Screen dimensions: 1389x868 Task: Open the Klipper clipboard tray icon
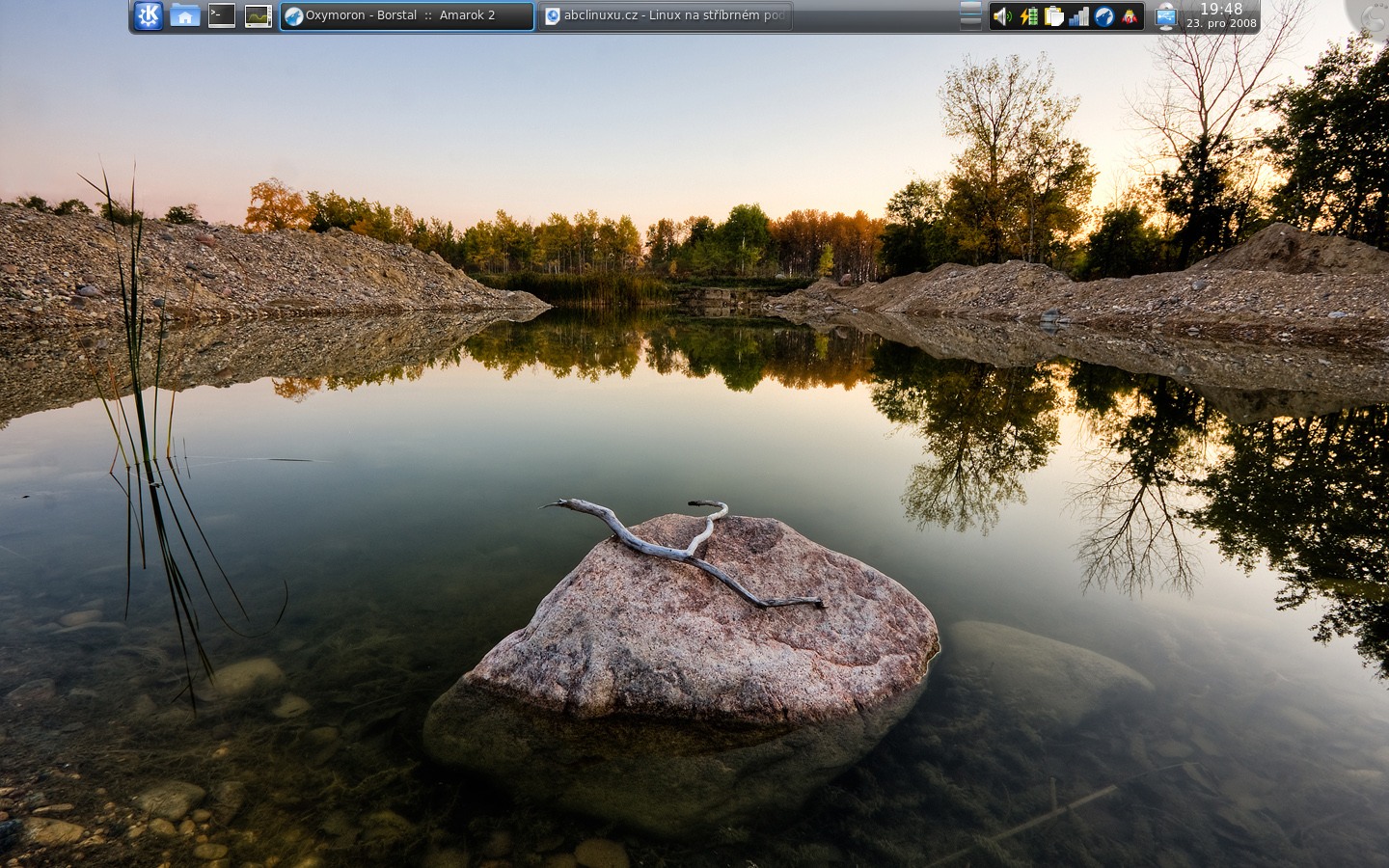pos(1053,16)
